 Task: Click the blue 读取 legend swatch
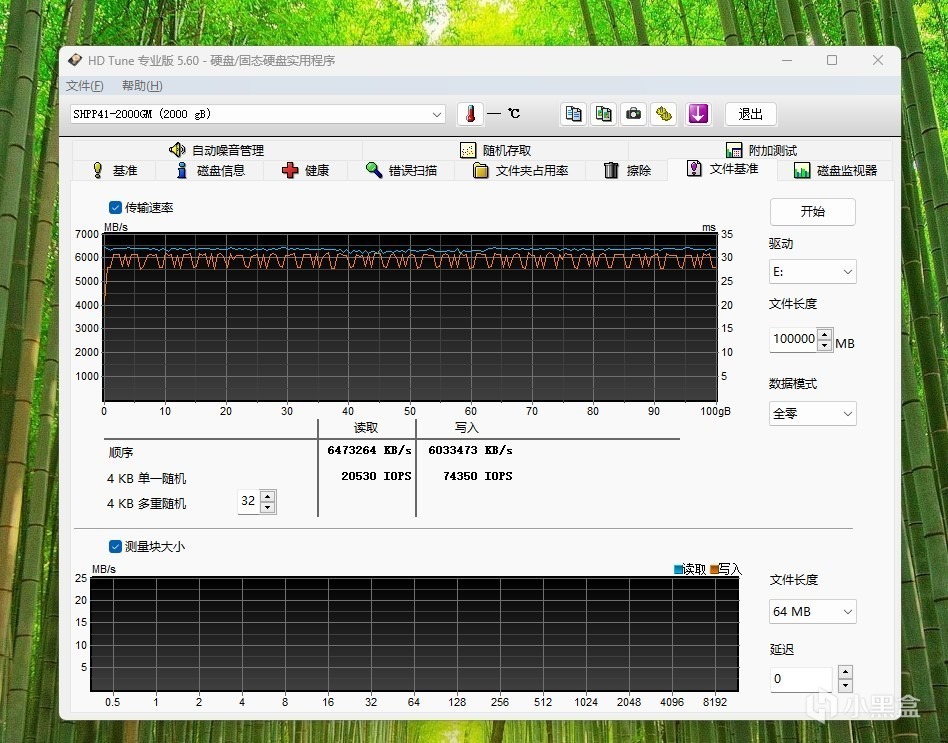678,569
